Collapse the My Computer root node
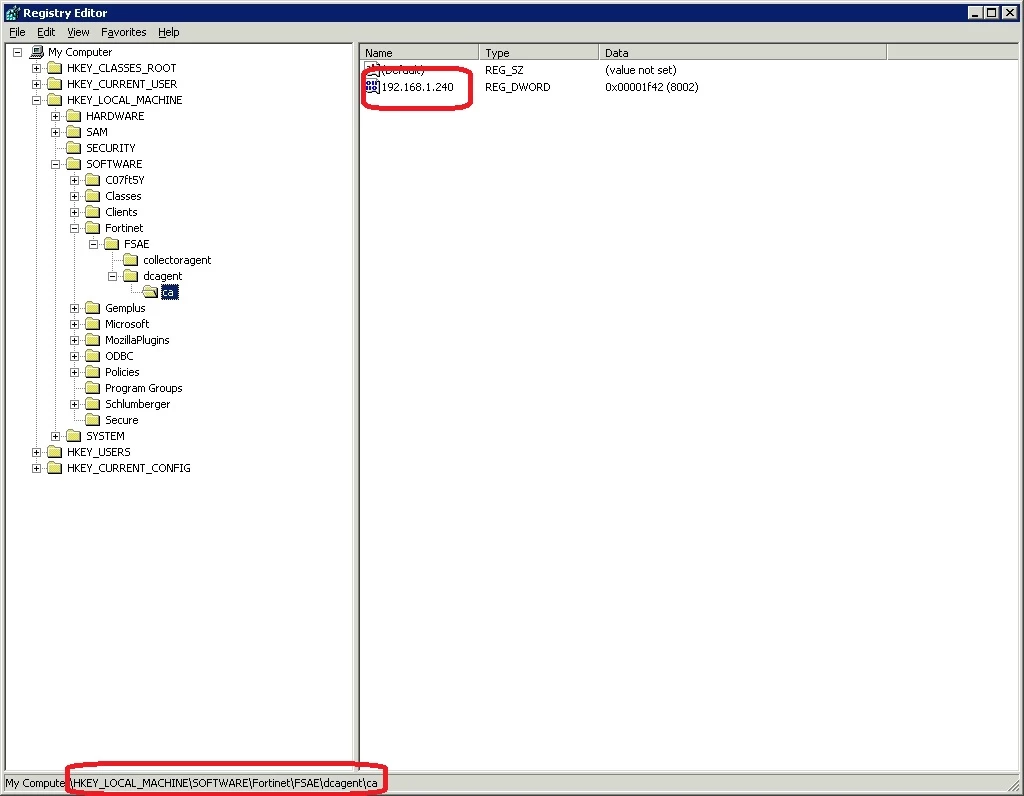The width and height of the screenshot is (1024, 796). [x=18, y=52]
